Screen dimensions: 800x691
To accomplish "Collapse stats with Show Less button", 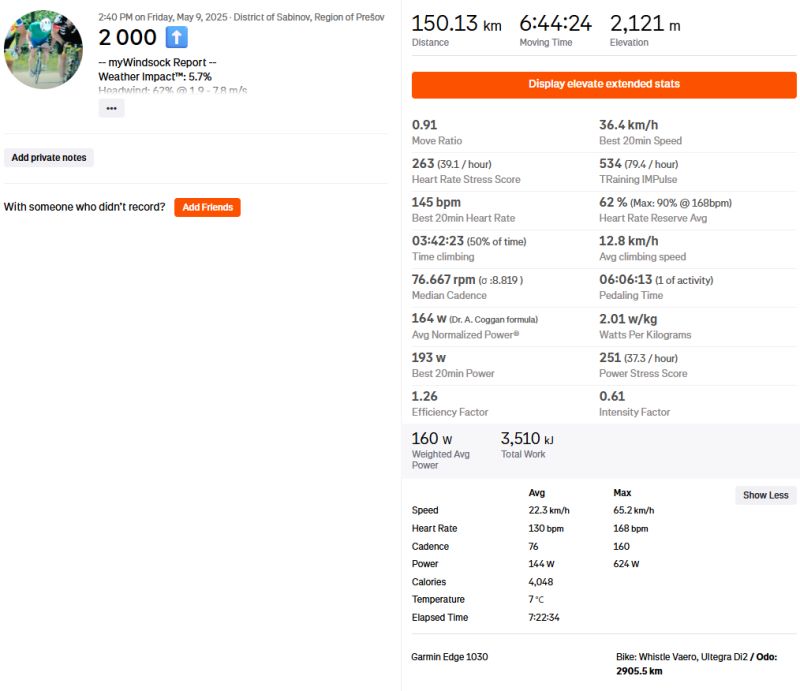I will pos(765,495).
